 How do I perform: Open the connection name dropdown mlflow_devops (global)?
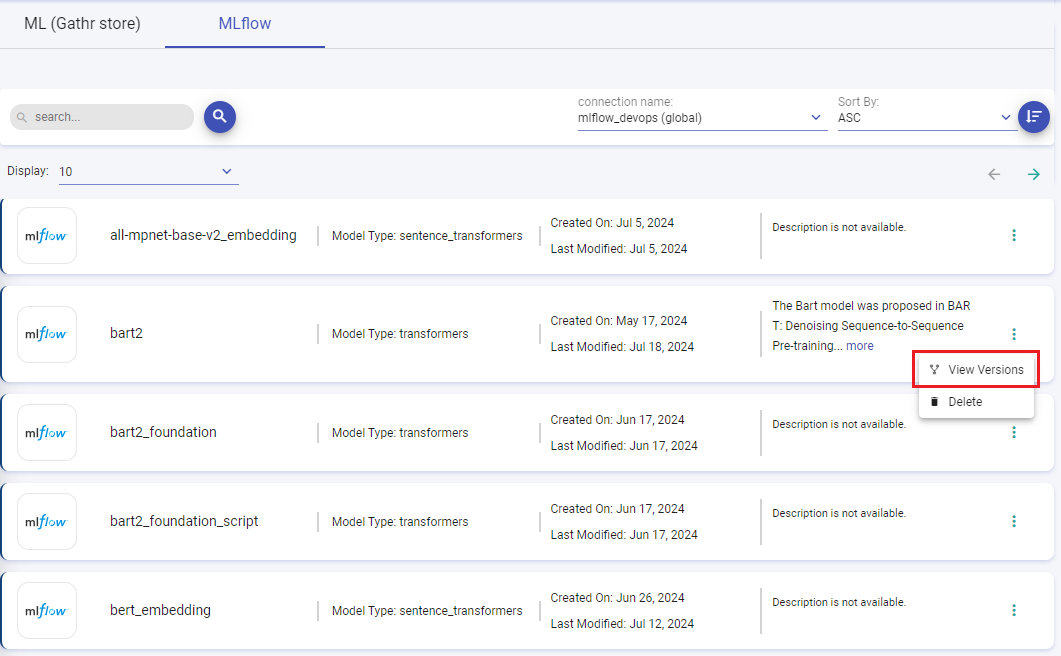[x=702, y=118]
